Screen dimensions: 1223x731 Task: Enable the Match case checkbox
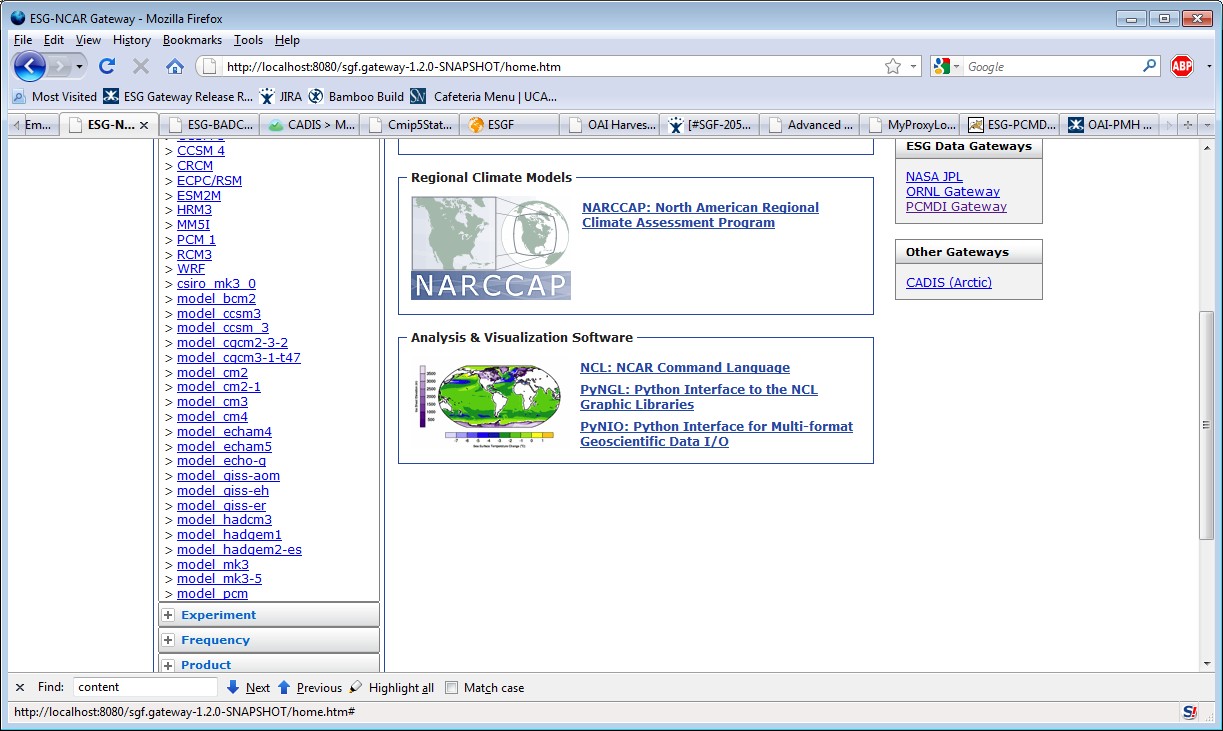point(452,688)
